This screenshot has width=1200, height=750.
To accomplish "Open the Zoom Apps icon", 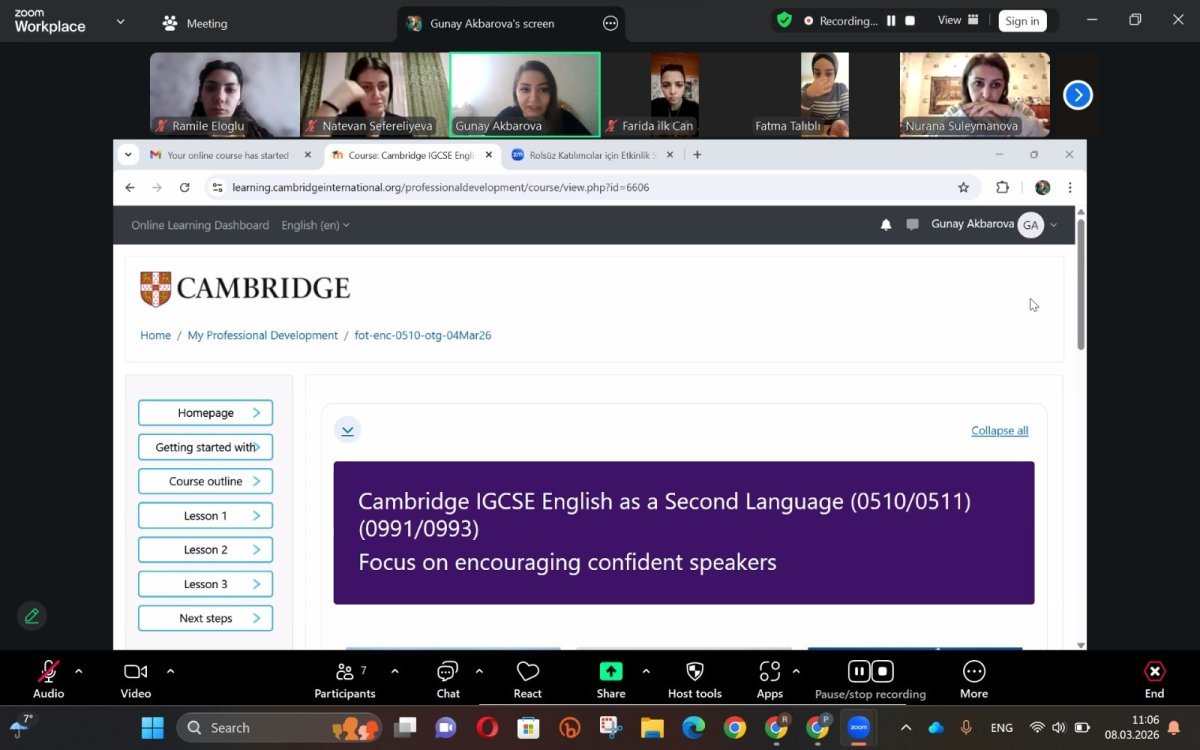I will point(769,672).
